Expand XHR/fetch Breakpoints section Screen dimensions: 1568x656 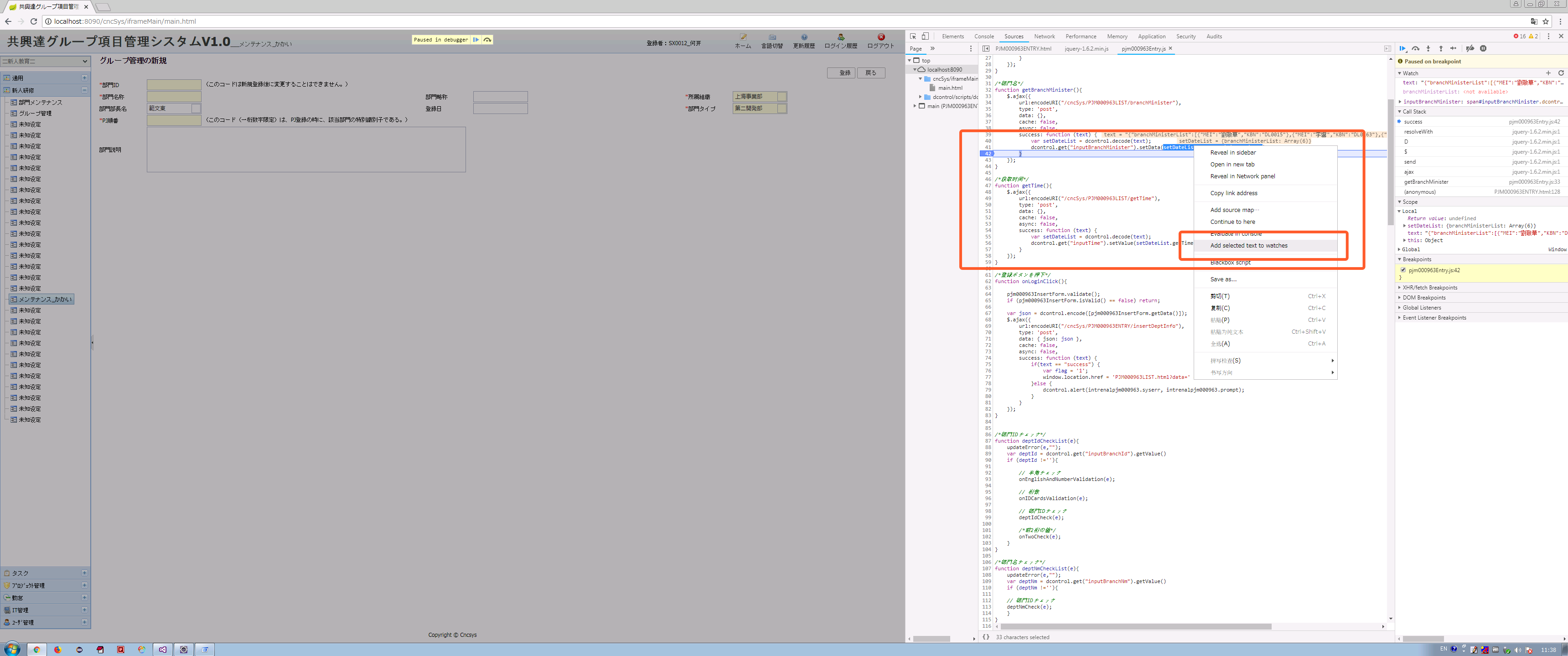click(x=1399, y=287)
